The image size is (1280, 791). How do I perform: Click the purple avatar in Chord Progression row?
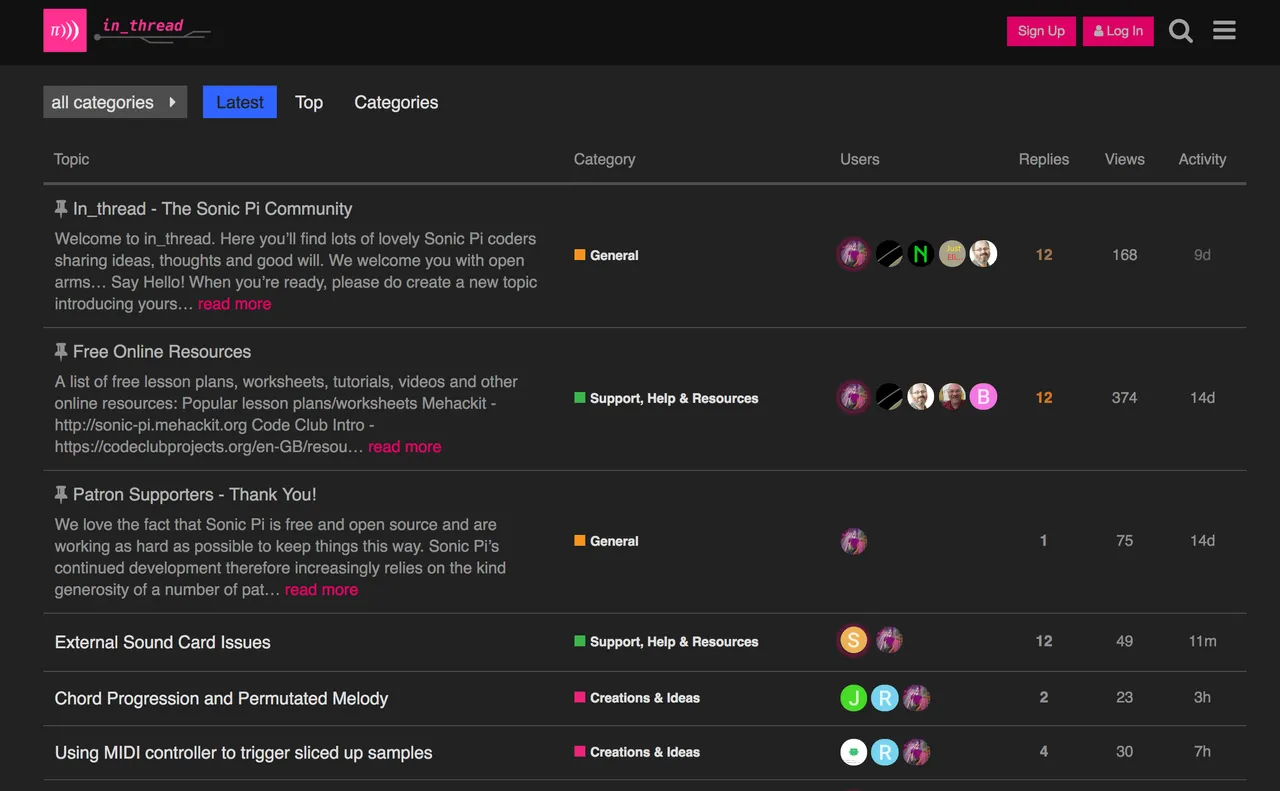(916, 698)
